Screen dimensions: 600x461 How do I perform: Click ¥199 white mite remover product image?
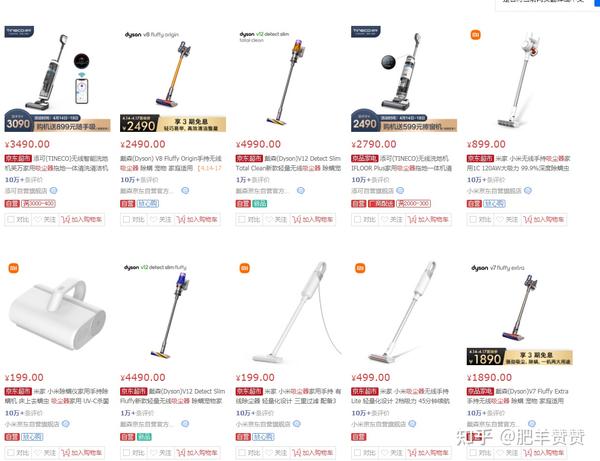pos(57,314)
